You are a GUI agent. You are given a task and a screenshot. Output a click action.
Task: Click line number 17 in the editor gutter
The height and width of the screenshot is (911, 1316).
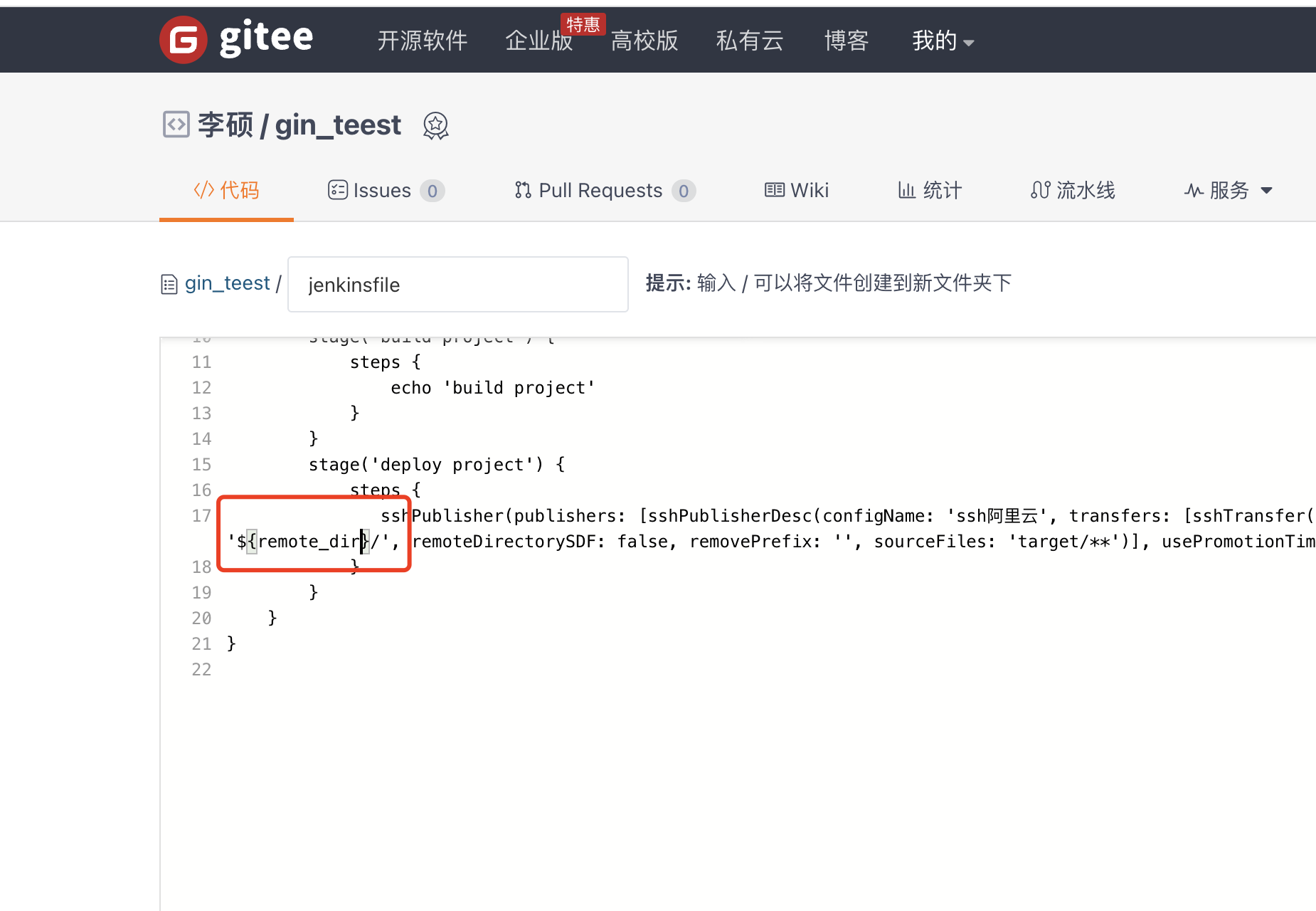pos(202,516)
